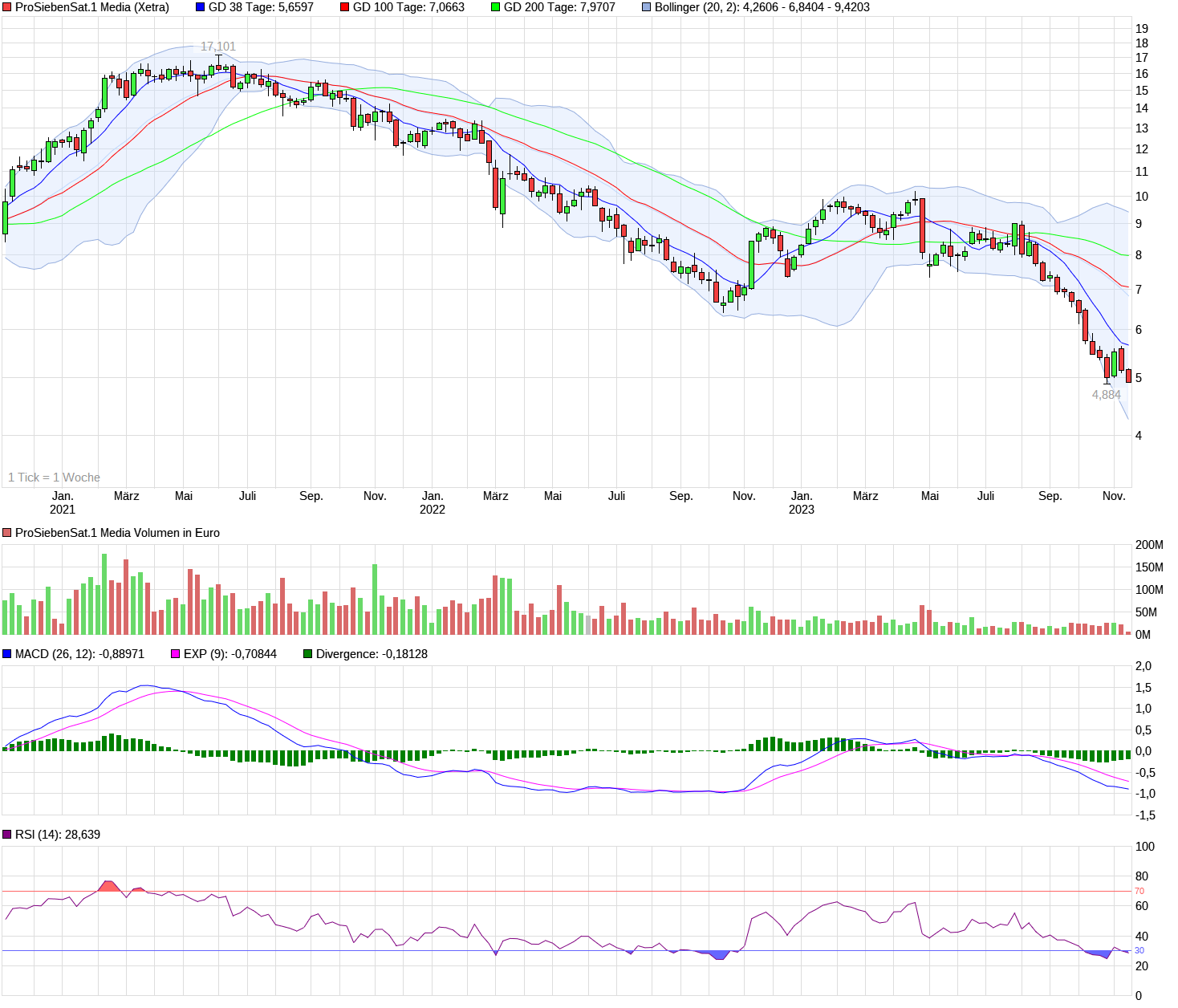Click the 'Jan. 2021' time axis label

63,502
